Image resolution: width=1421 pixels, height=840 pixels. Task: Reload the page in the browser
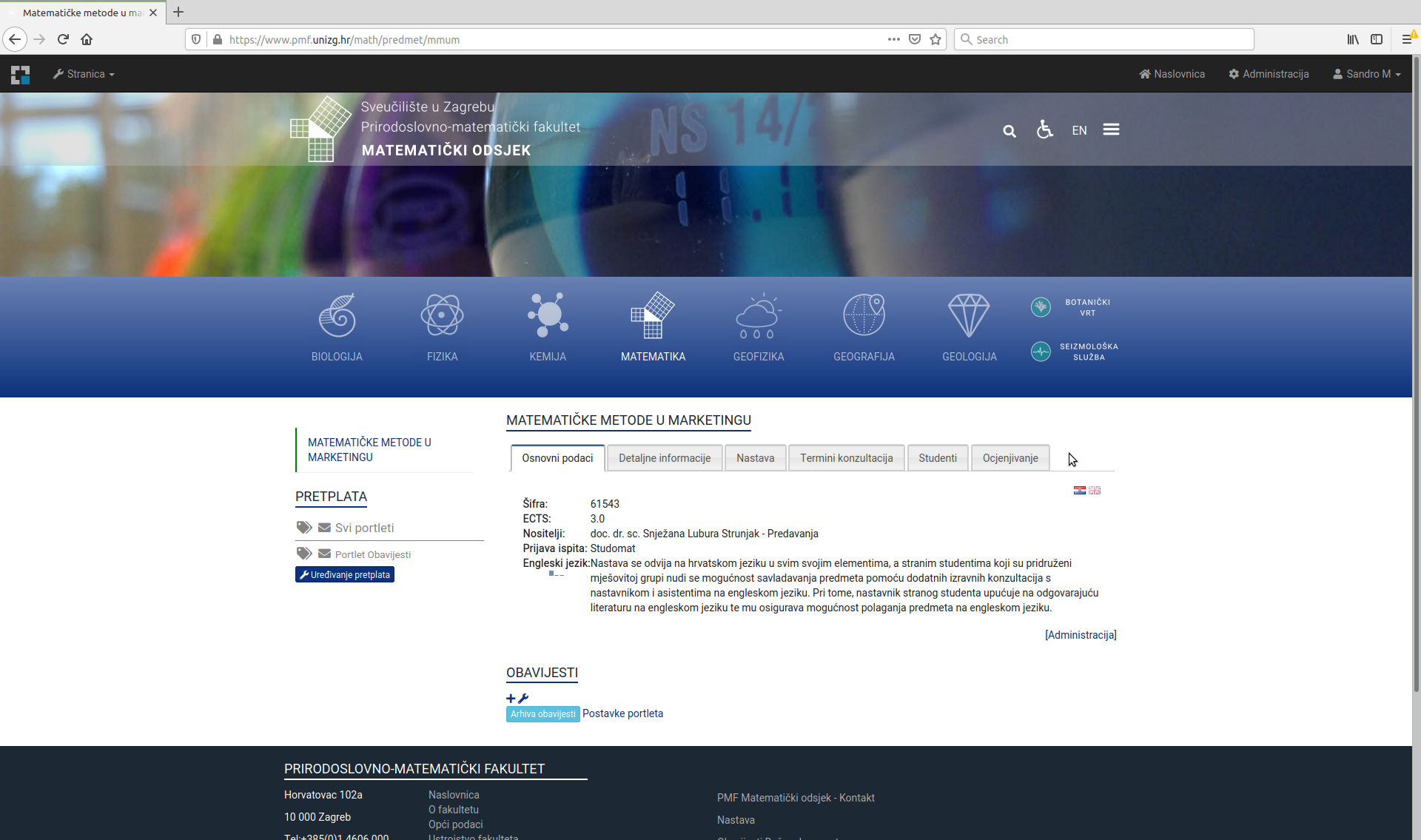(x=63, y=39)
